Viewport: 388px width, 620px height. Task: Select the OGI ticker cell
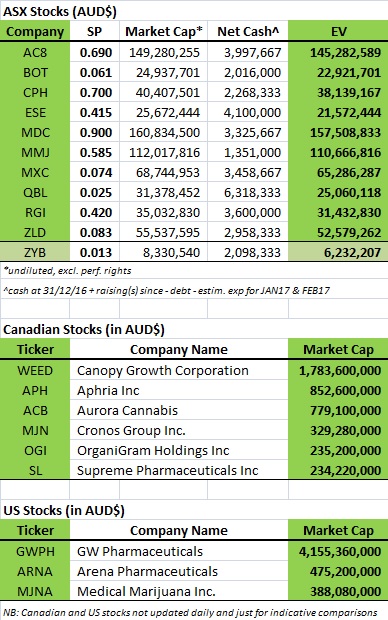(35, 450)
